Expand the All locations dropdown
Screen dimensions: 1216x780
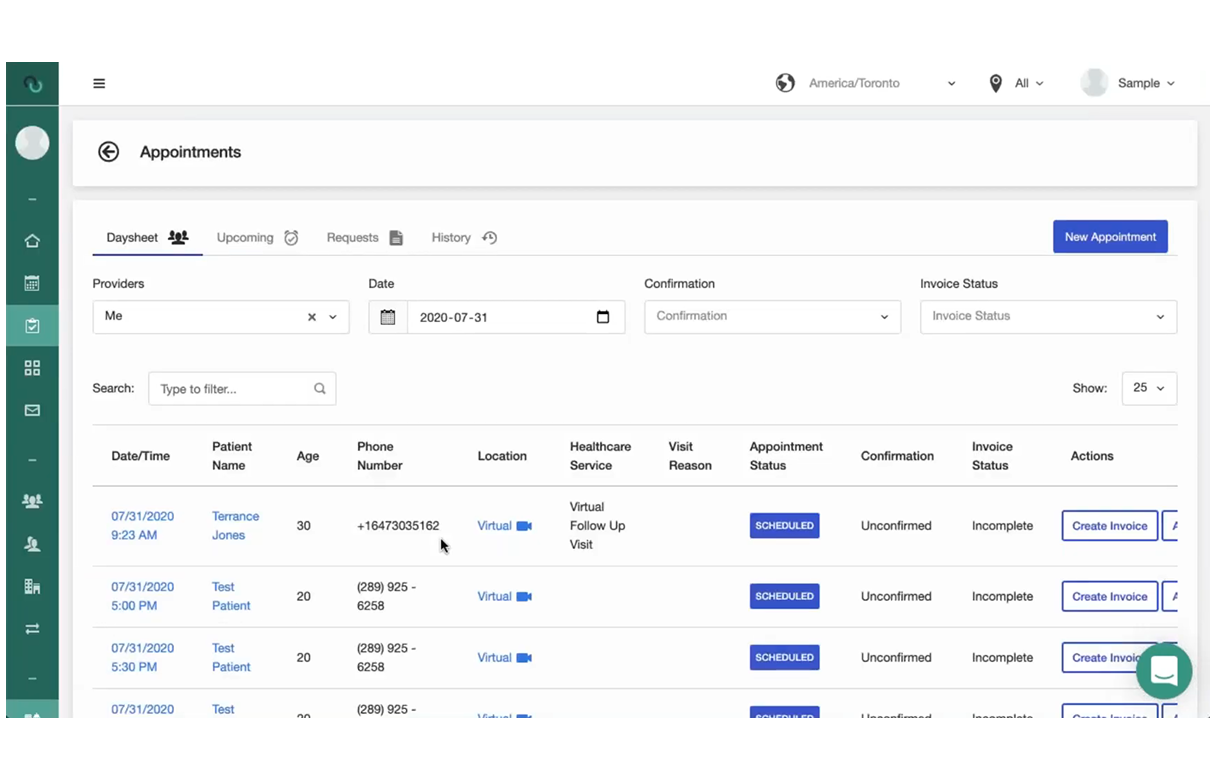click(x=1029, y=84)
